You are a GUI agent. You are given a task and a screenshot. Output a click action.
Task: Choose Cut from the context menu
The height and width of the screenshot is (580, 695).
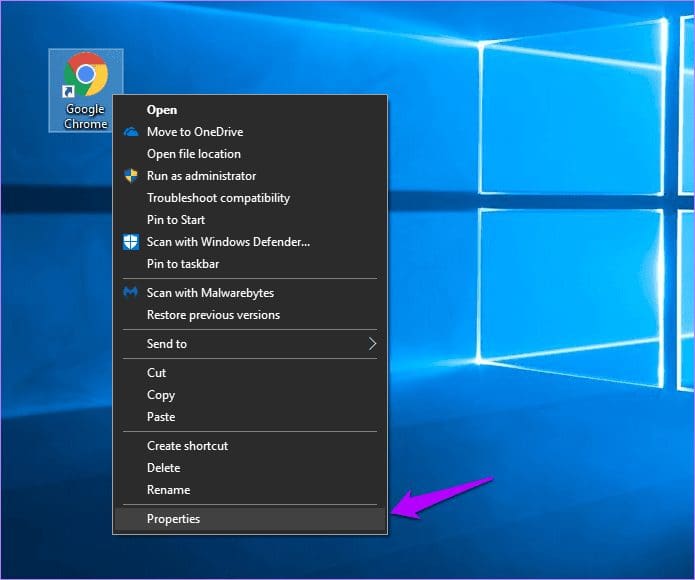pyautogui.click(x=250, y=373)
